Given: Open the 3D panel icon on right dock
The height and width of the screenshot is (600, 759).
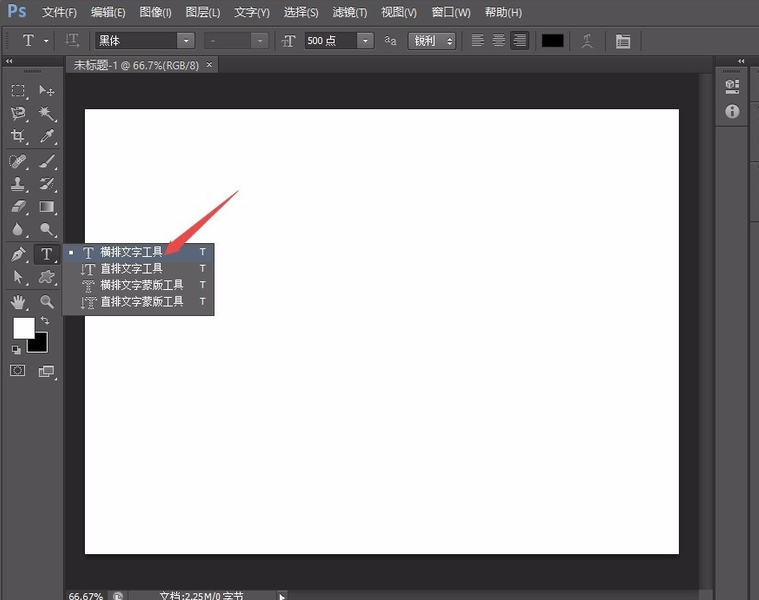Looking at the screenshot, I should (x=732, y=87).
